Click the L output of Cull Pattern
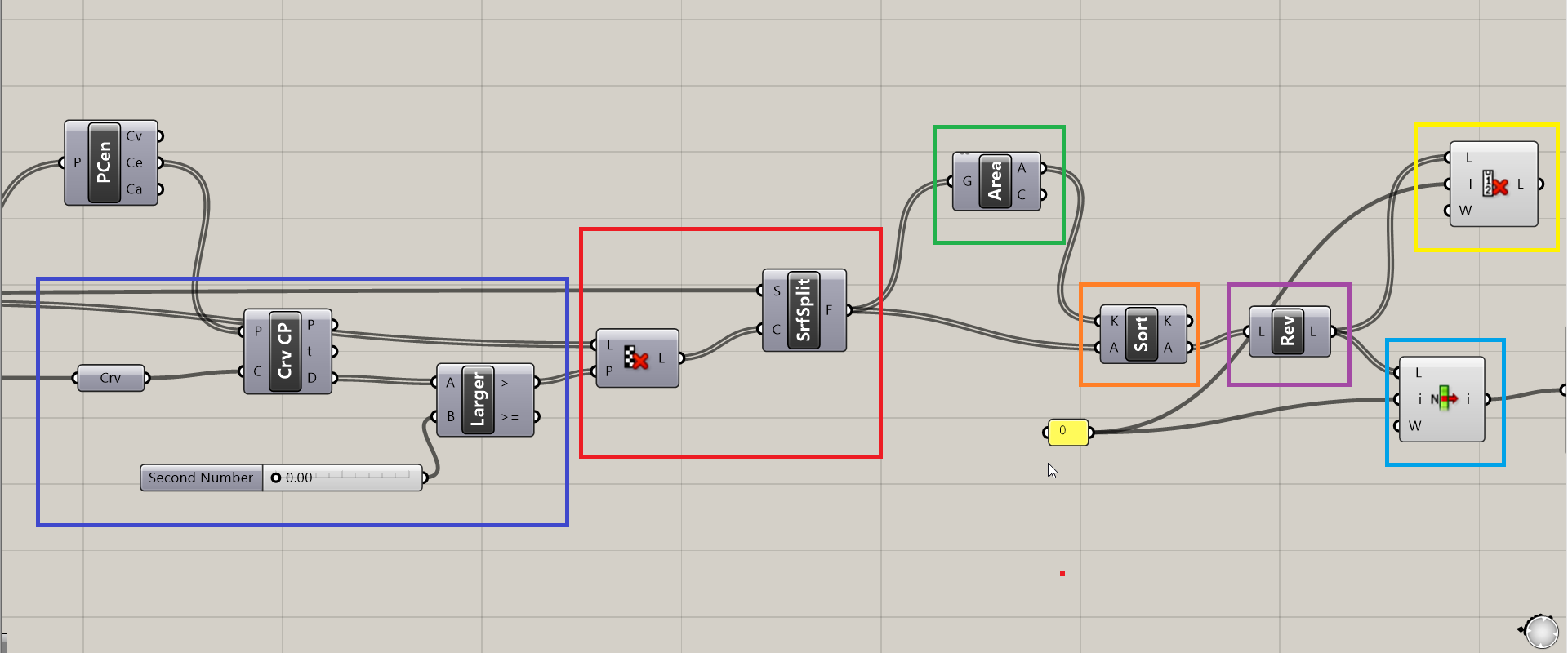1568x653 pixels. (661, 358)
